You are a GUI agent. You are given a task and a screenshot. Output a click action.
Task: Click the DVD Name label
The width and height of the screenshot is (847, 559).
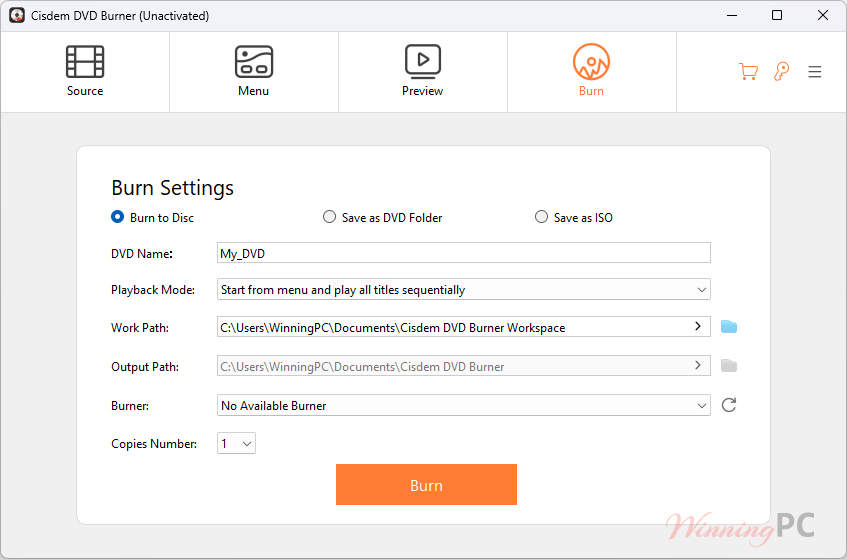coord(142,254)
